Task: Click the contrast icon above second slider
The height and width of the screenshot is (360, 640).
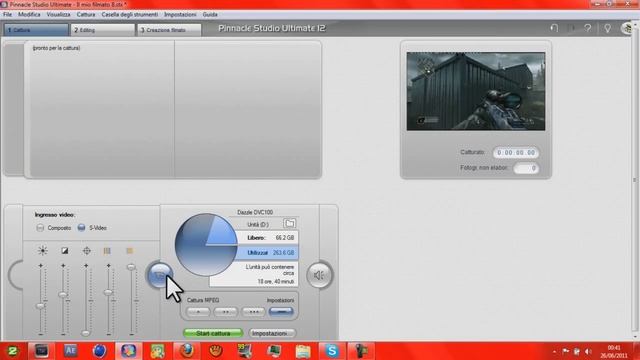Action: point(64,251)
